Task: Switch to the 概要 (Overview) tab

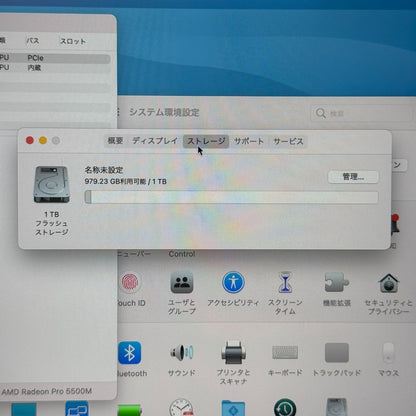Action: tap(115, 141)
